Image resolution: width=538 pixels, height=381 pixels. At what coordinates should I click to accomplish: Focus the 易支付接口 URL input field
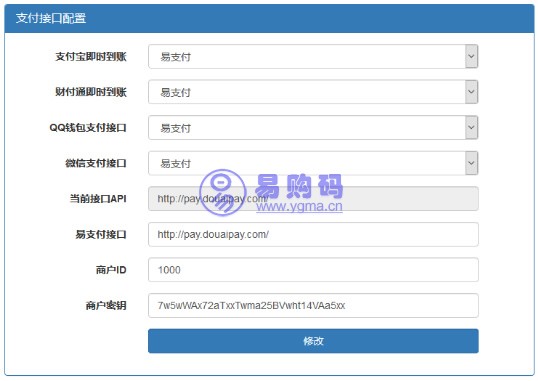pos(313,234)
